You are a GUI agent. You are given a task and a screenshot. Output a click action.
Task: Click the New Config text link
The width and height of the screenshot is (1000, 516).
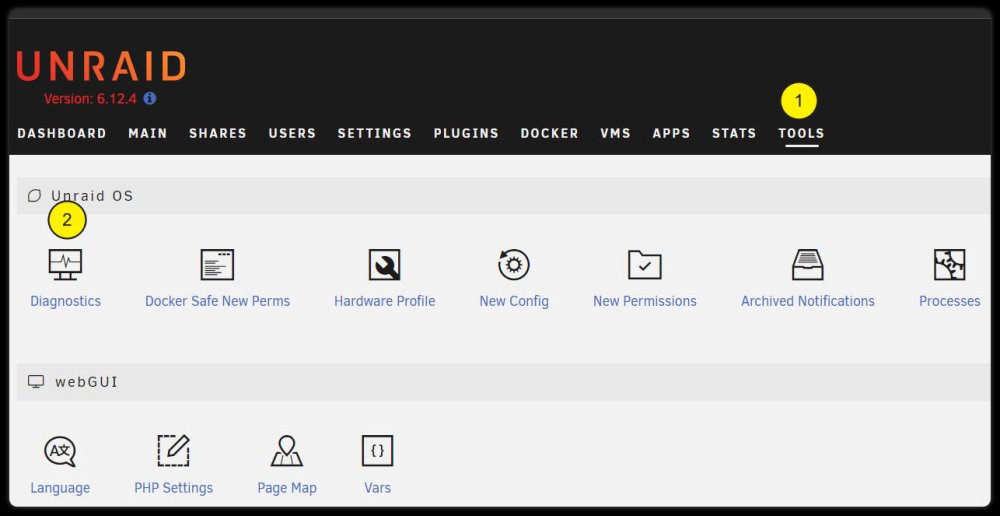click(x=514, y=301)
